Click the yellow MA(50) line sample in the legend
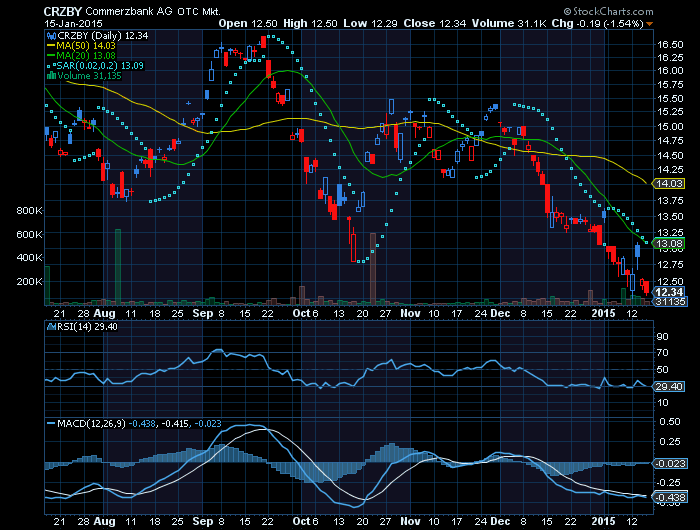The width and height of the screenshot is (700, 530). tap(51, 46)
